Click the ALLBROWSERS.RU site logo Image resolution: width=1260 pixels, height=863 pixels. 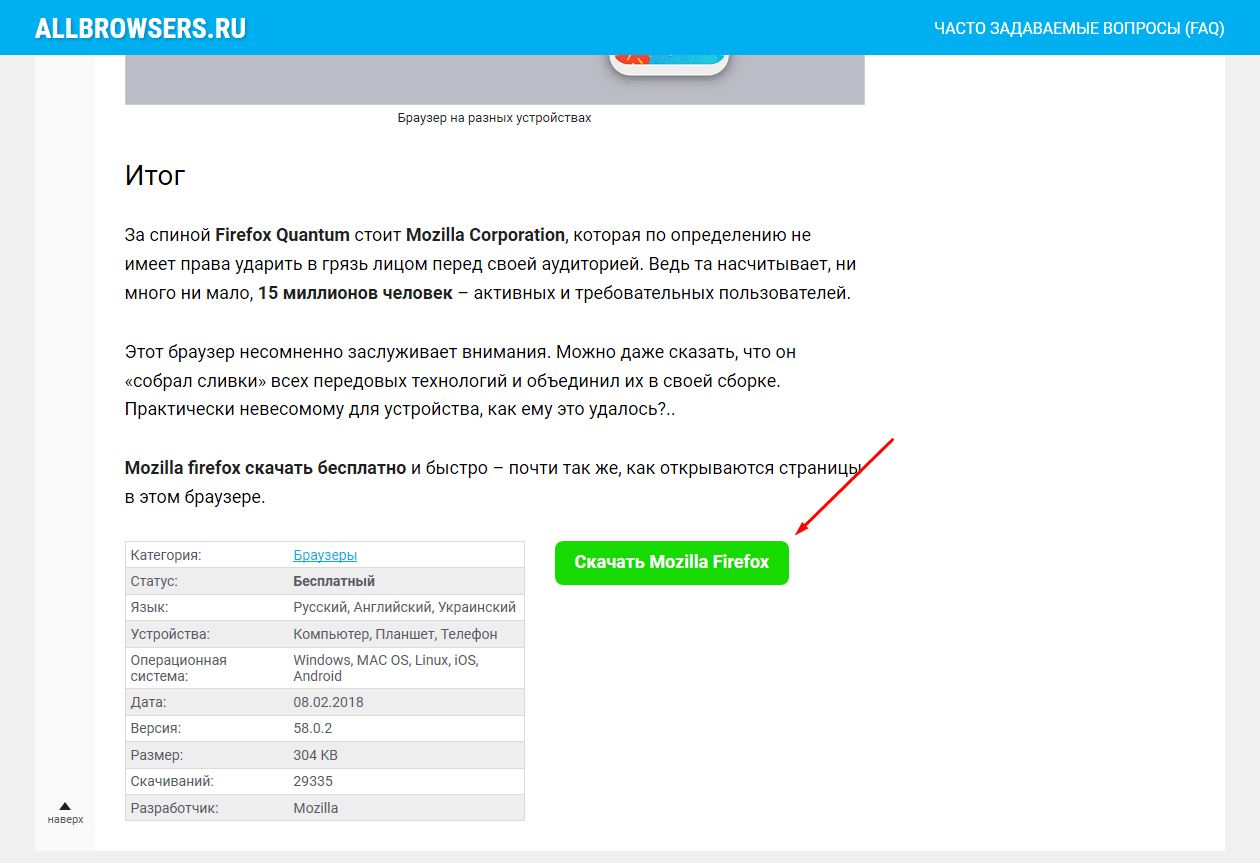click(x=140, y=28)
